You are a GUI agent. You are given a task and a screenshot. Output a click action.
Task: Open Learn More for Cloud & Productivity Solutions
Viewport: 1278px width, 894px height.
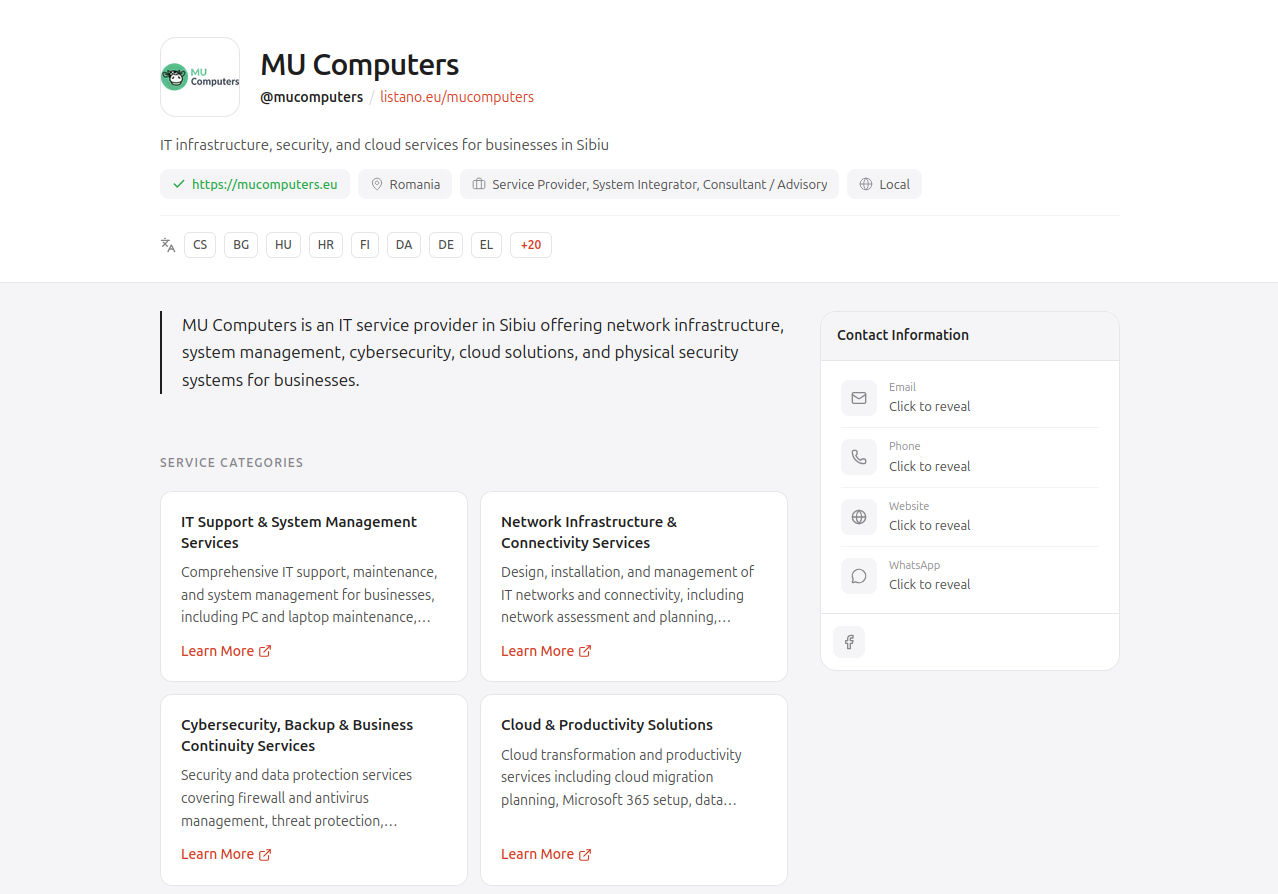tap(546, 854)
